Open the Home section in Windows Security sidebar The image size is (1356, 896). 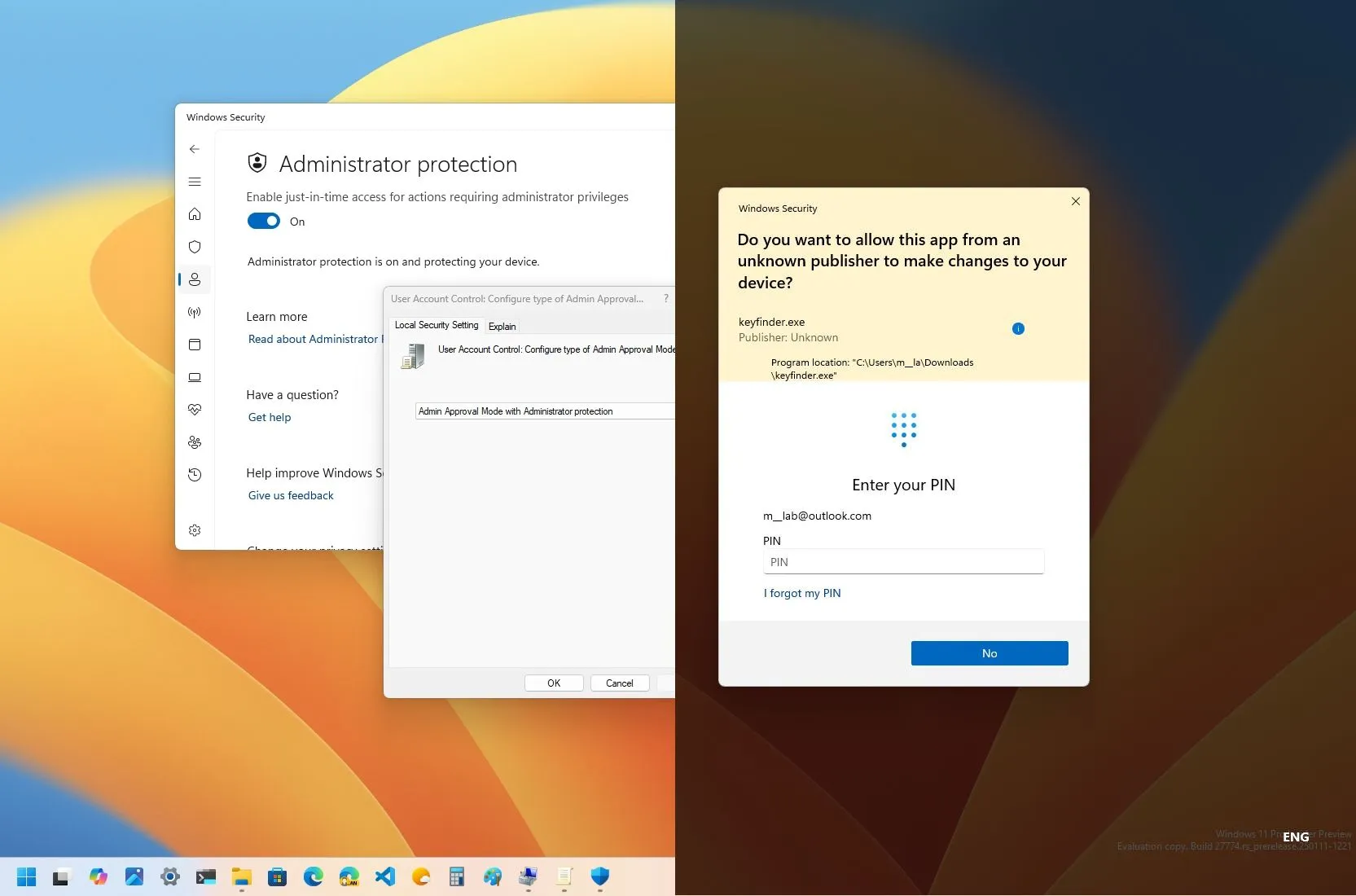[x=194, y=214]
